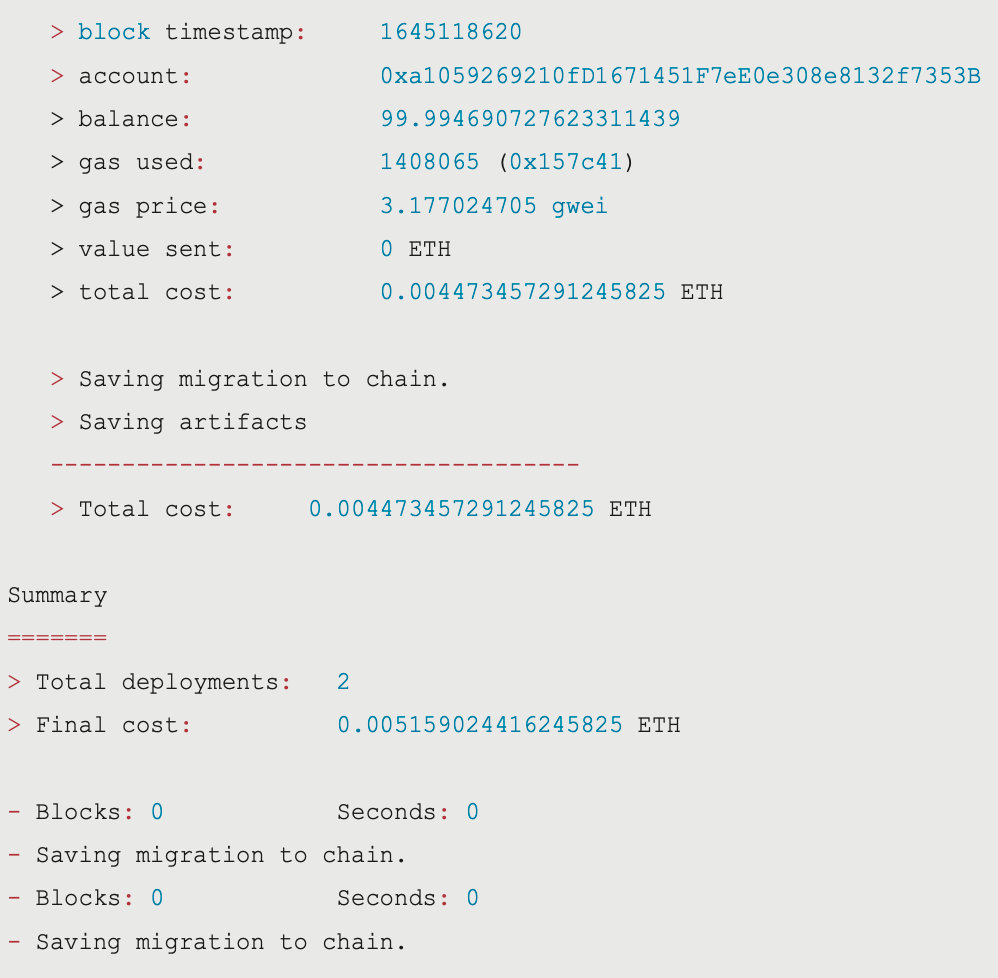Viewport: 998px width, 978px height.
Task: Click the "Summary" heading
Action: click(x=57, y=595)
